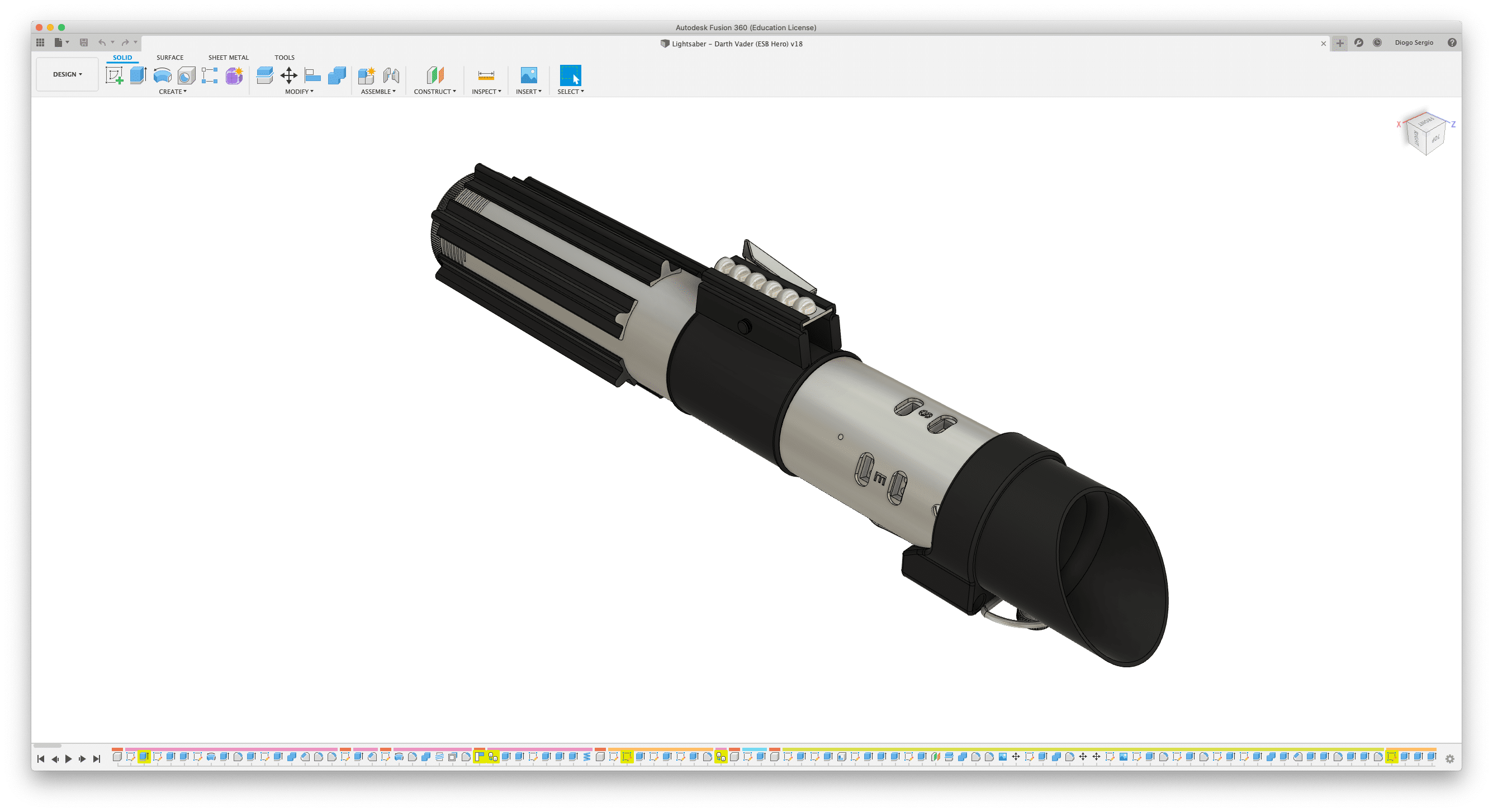The width and height of the screenshot is (1493, 812).
Task: Expand the INSERT menu
Action: [529, 92]
